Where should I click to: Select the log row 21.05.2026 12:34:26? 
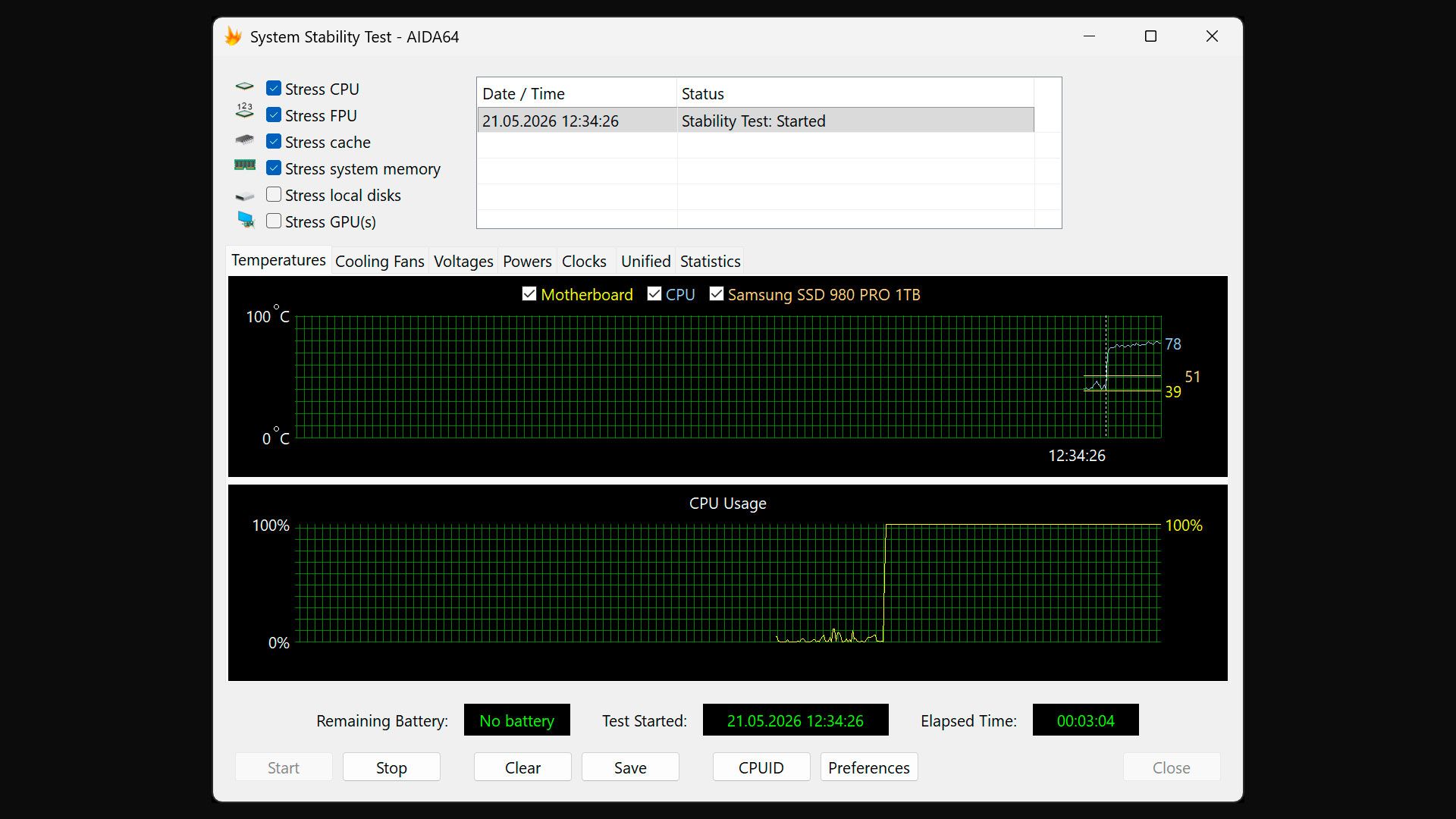[x=755, y=121]
